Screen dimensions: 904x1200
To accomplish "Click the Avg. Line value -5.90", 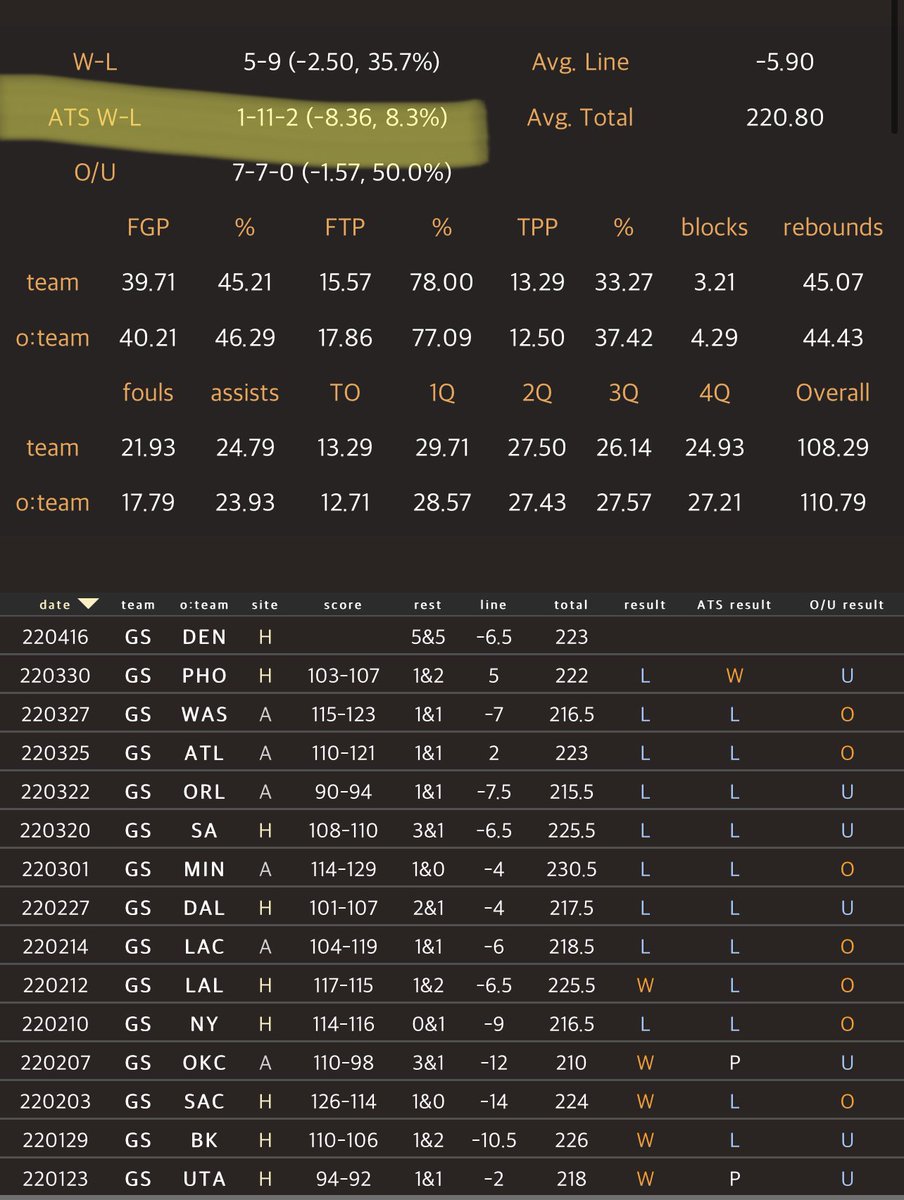I will [785, 62].
